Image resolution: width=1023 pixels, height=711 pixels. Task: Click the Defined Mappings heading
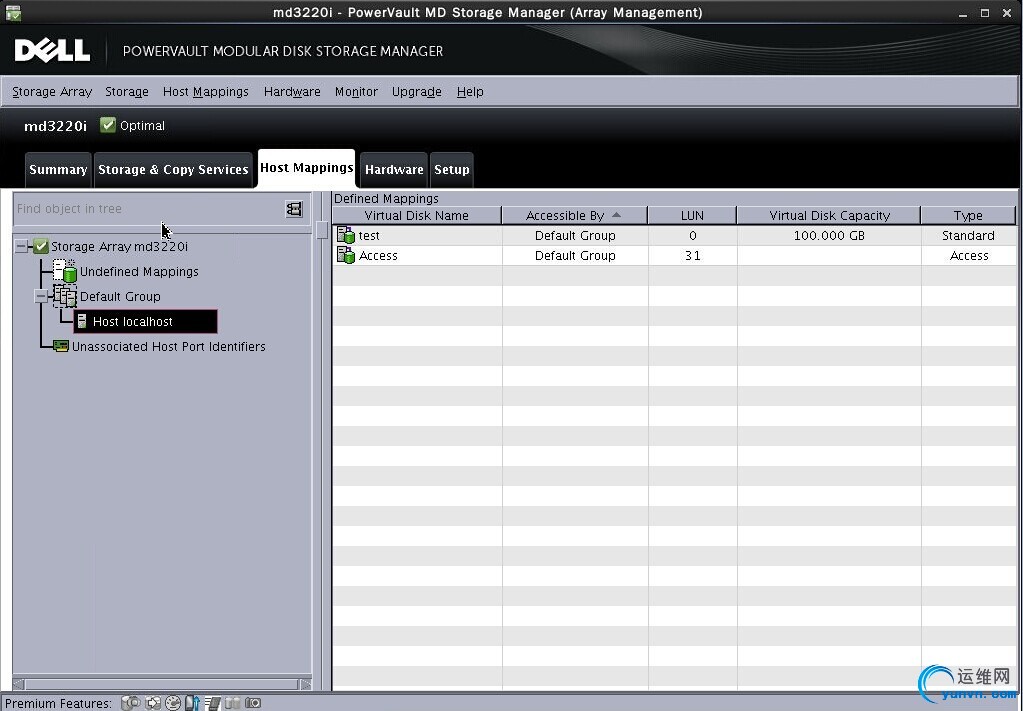[386, 198]
